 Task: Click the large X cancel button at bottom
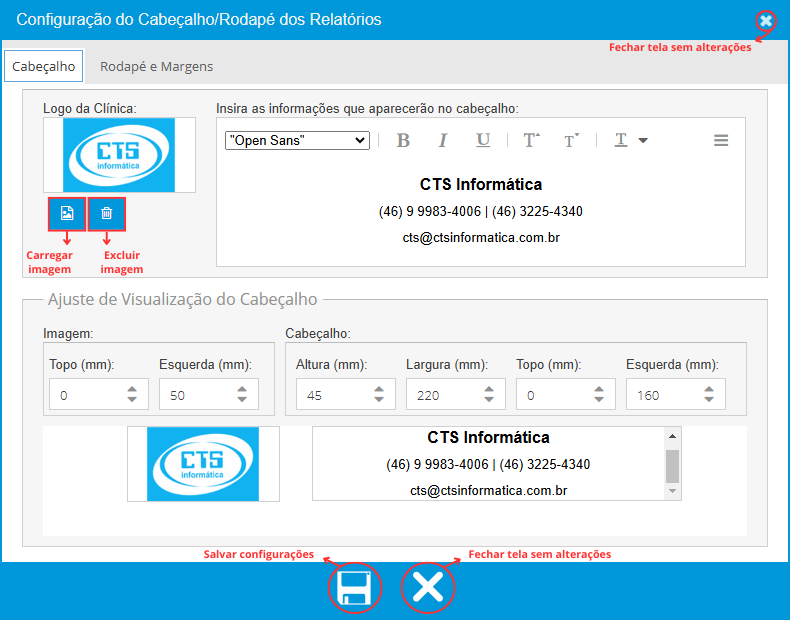click(428, 587)
